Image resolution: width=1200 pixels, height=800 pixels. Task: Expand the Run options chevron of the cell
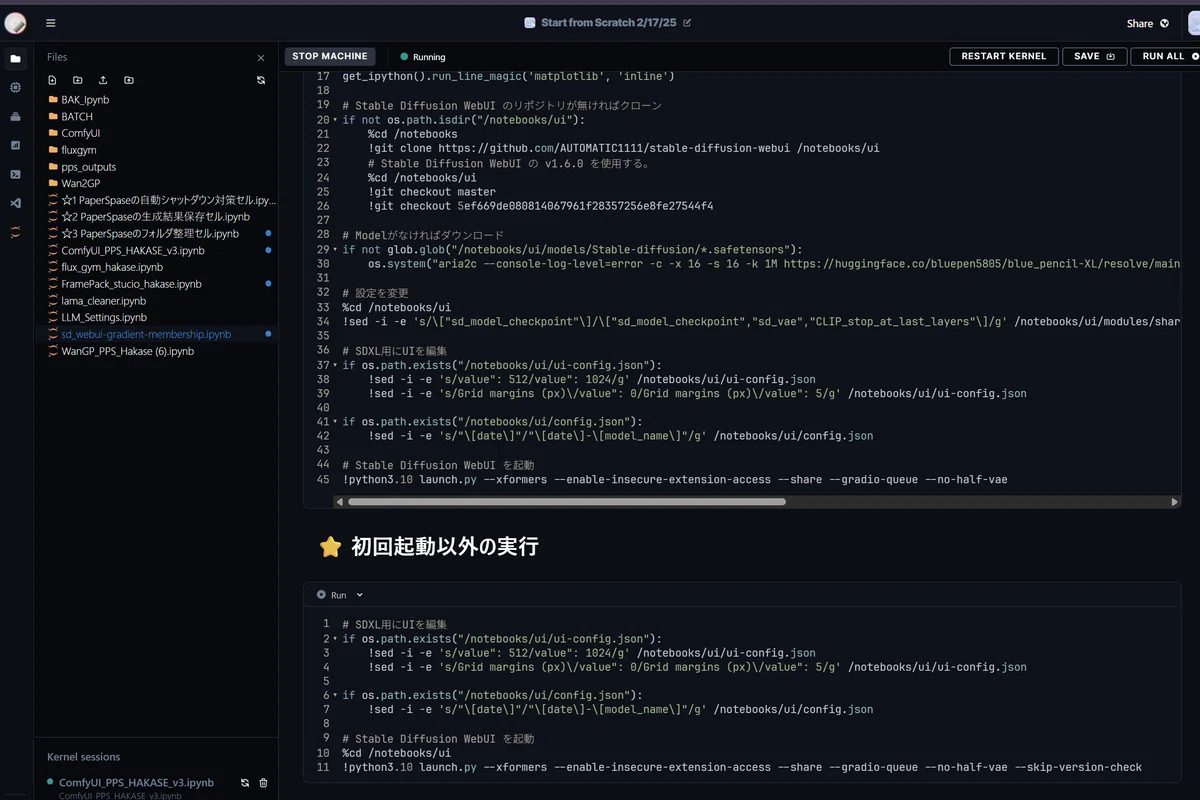[x=360, y=595]
